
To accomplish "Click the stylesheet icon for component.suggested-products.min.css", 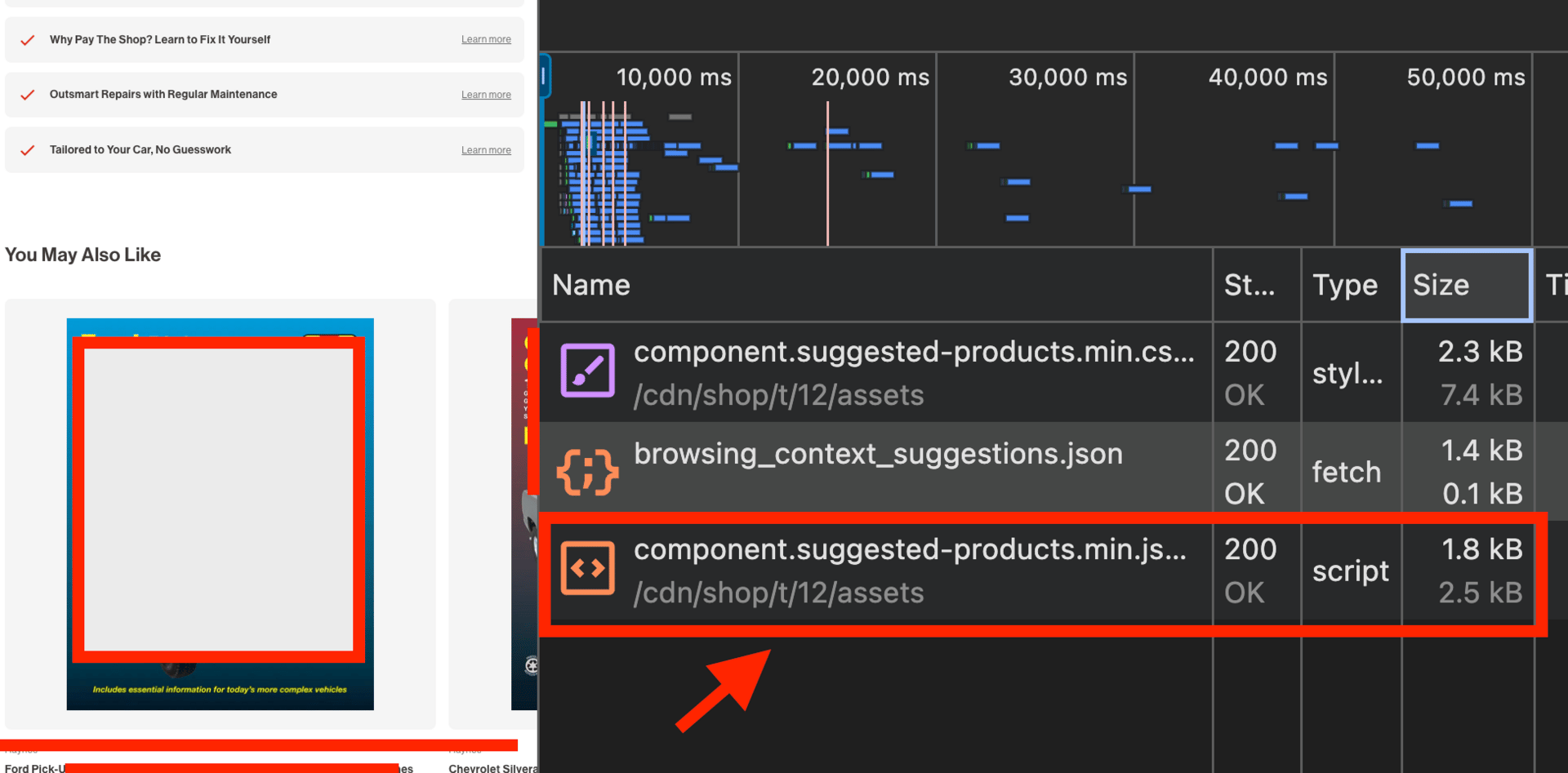I will click(587, 371).
